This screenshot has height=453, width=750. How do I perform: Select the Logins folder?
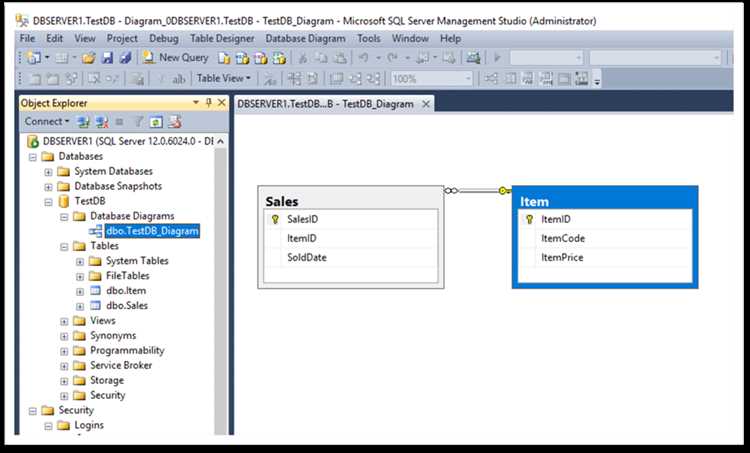tap(89, 425)
